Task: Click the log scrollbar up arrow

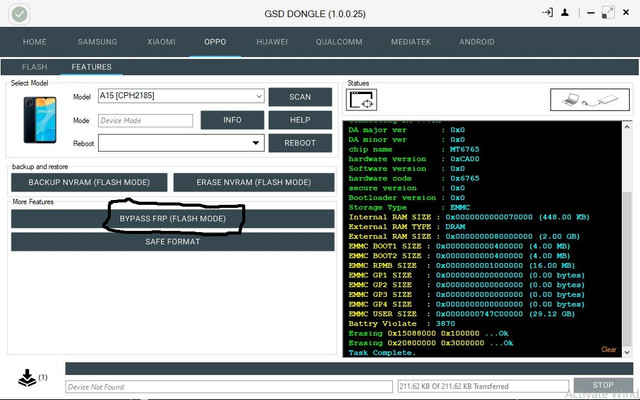Action: point(627,127)
